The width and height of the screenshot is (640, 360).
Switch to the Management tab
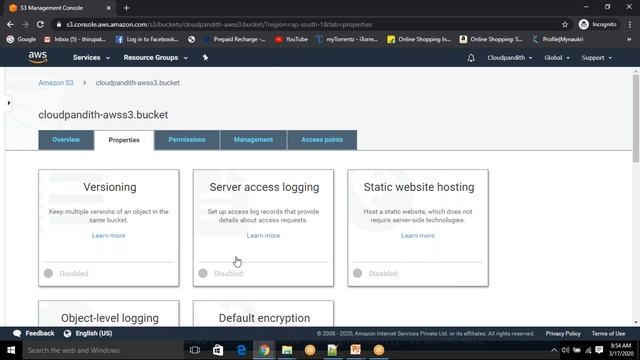pos(253,140)
